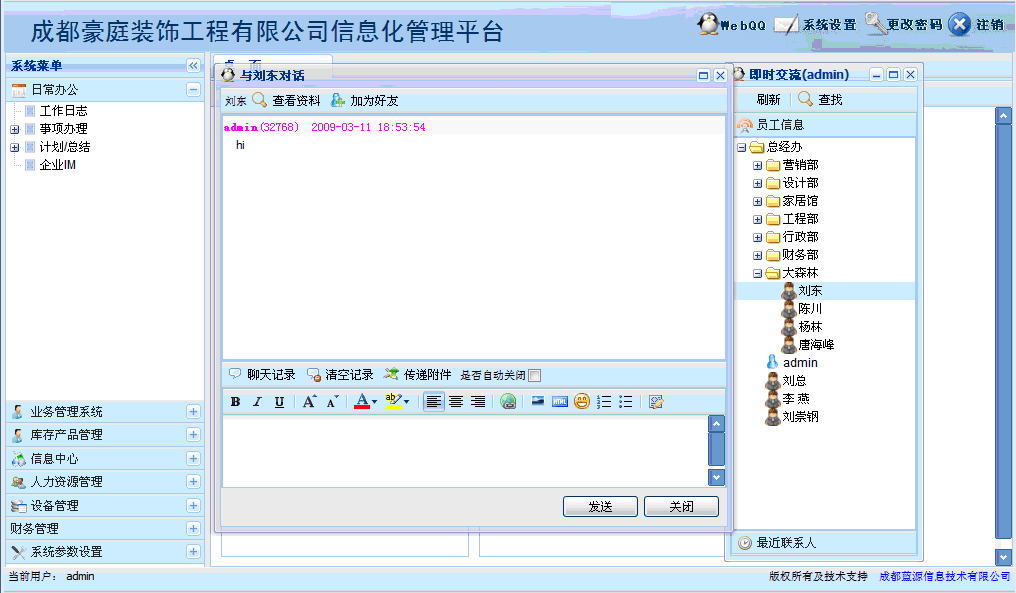Collapse the 日常办公 menu section
This screenshot has width=1016, height=593.
[193, 90]
